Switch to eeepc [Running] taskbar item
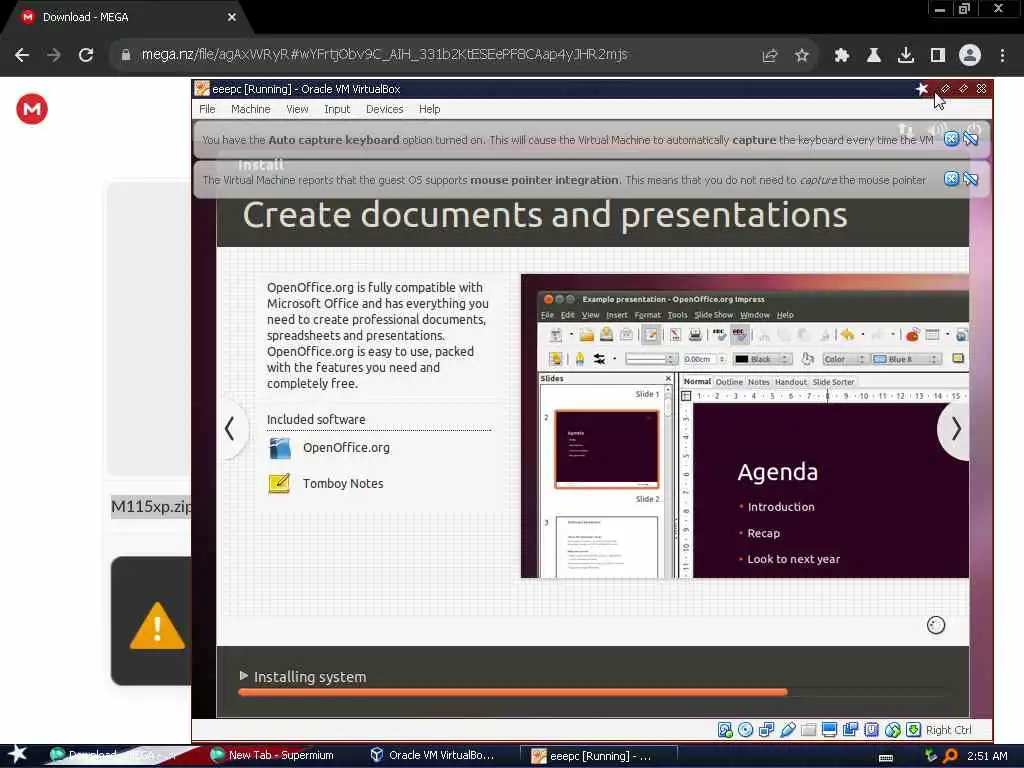This screenshot has width=1024, height=768. click(598, 756)
